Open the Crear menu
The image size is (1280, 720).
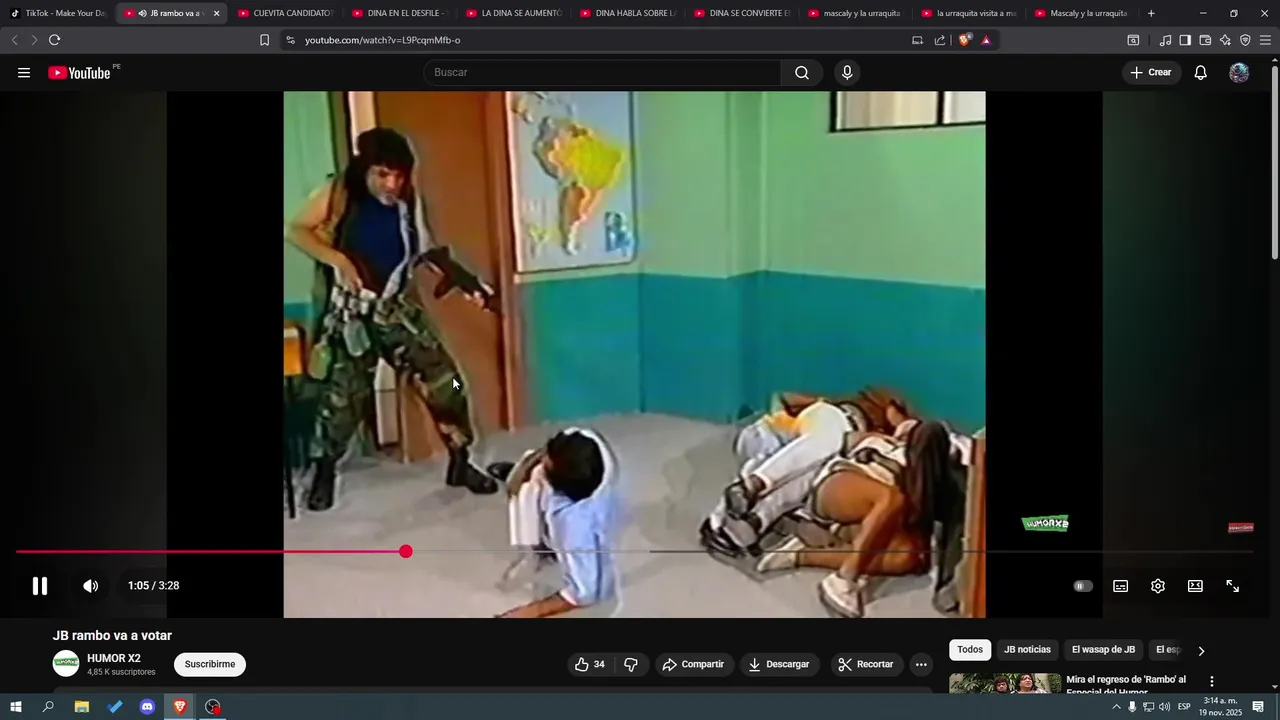pos(1151,73)
